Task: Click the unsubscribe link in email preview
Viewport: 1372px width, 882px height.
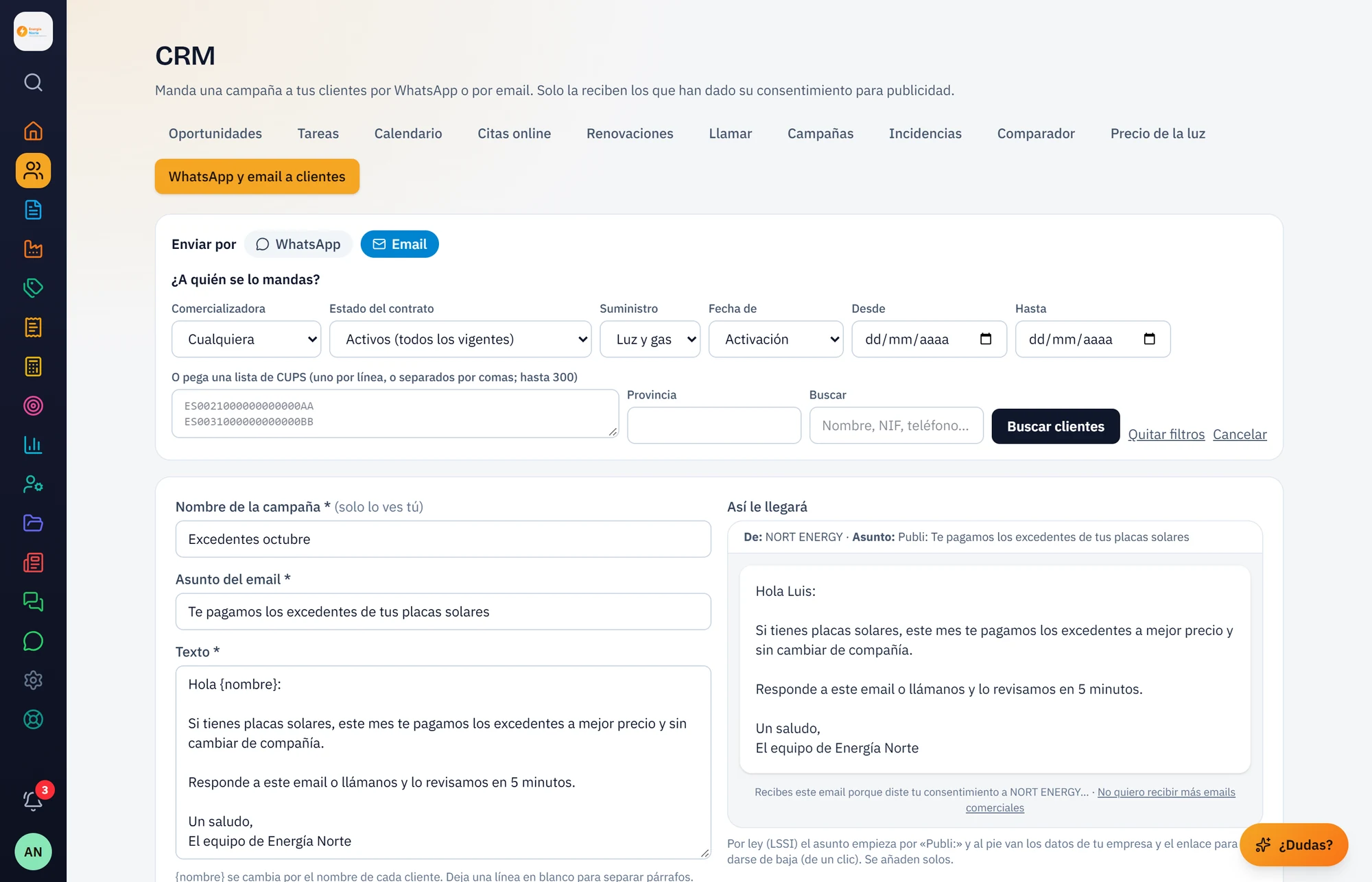Action: click(x=1166, y=792)
